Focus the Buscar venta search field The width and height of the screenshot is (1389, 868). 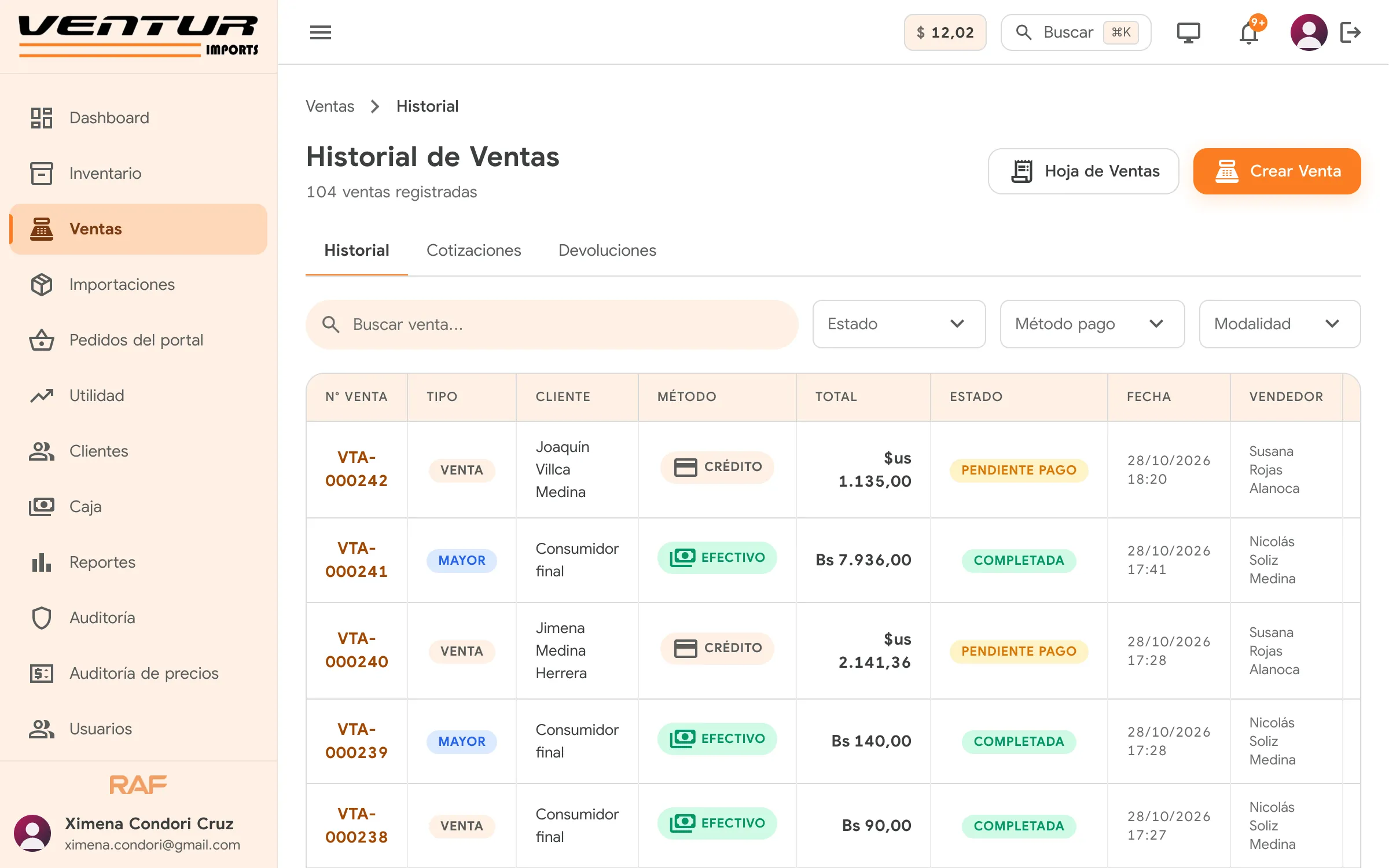(552, 324)
